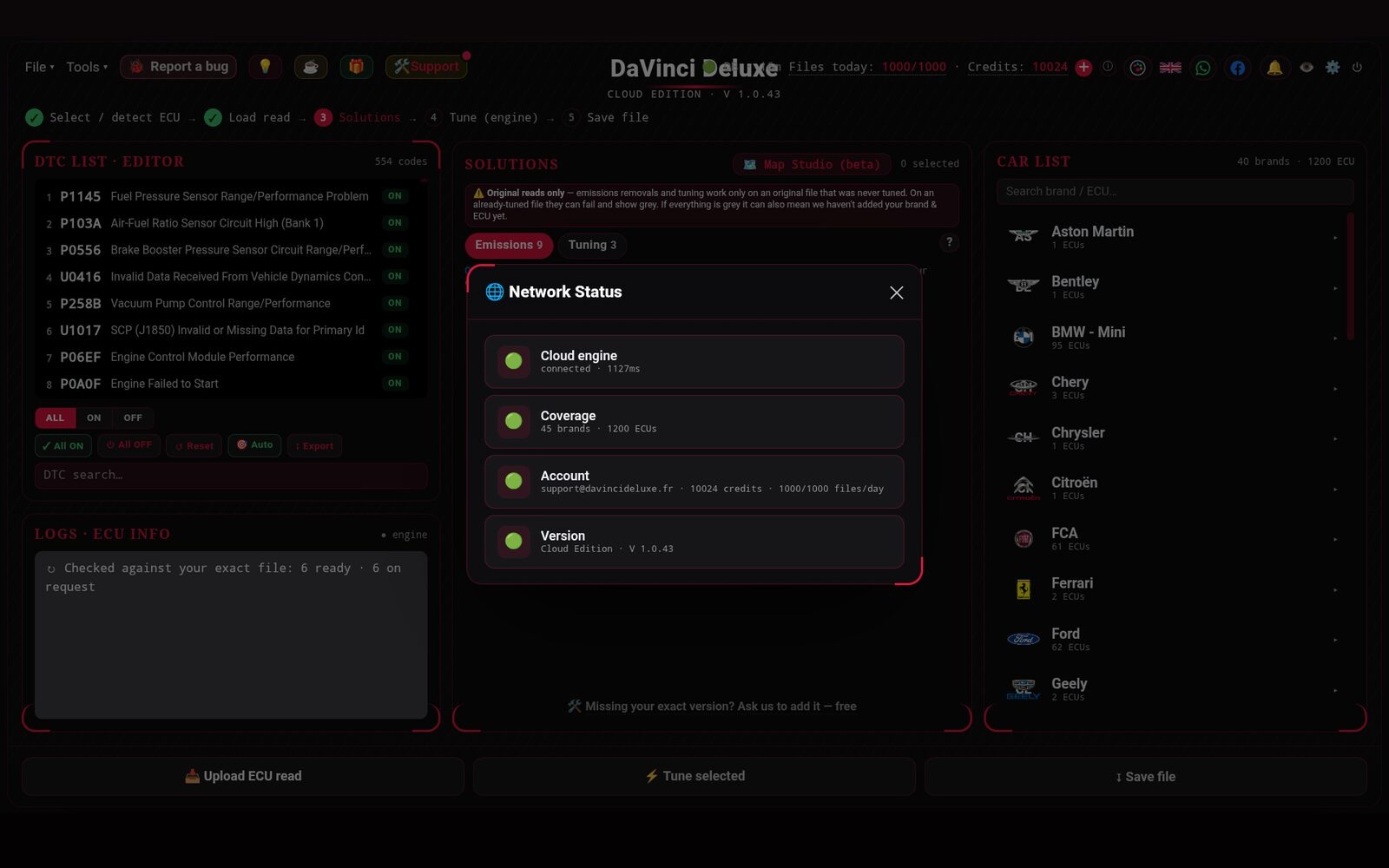
Task: Toggle ON switch for P103A code
Action: [x=395, y=223]
